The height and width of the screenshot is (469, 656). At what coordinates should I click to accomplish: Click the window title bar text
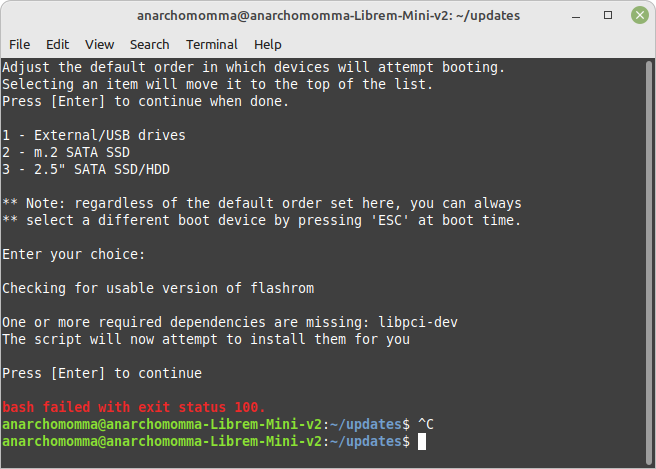coord(328,15)
